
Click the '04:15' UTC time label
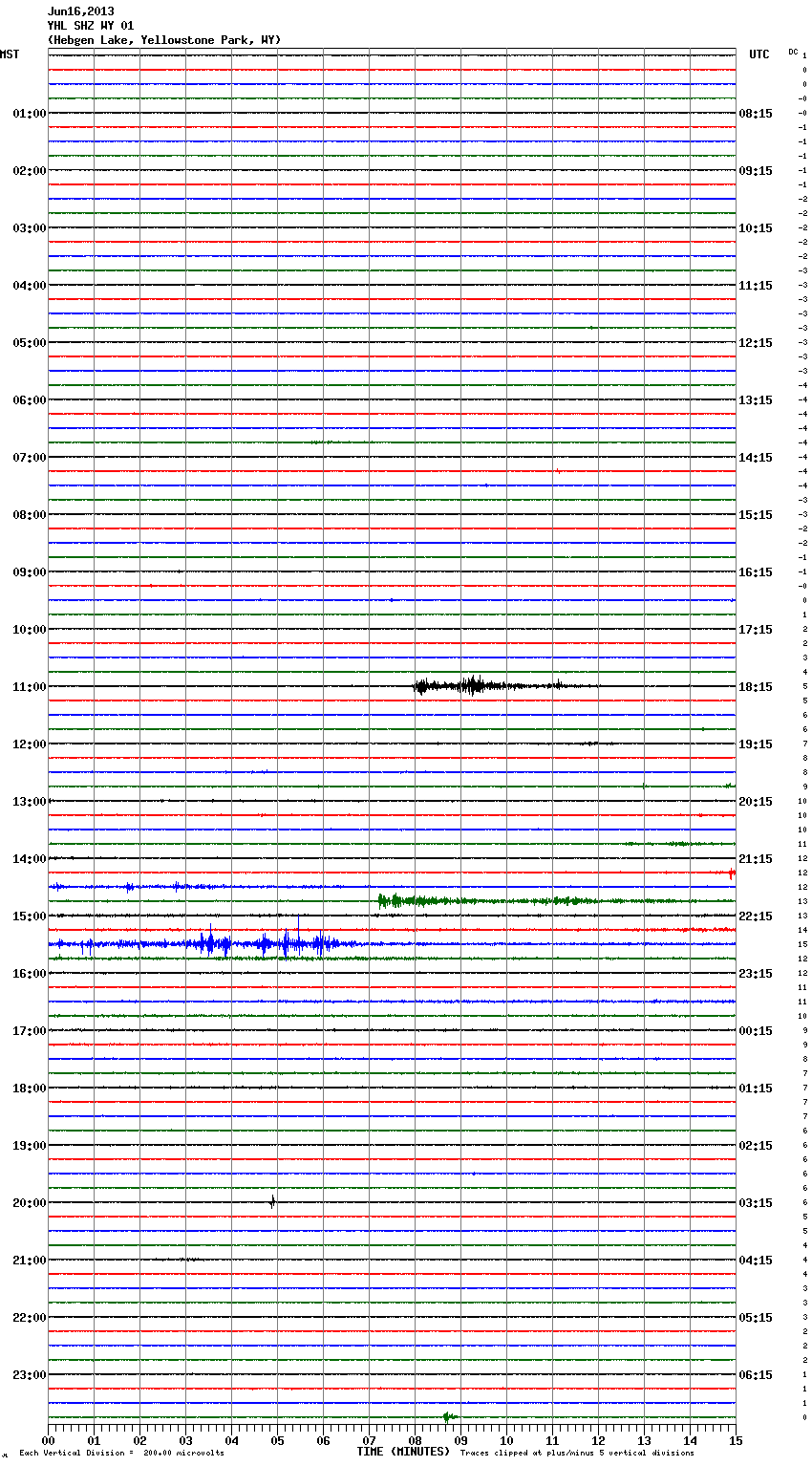756,1260
